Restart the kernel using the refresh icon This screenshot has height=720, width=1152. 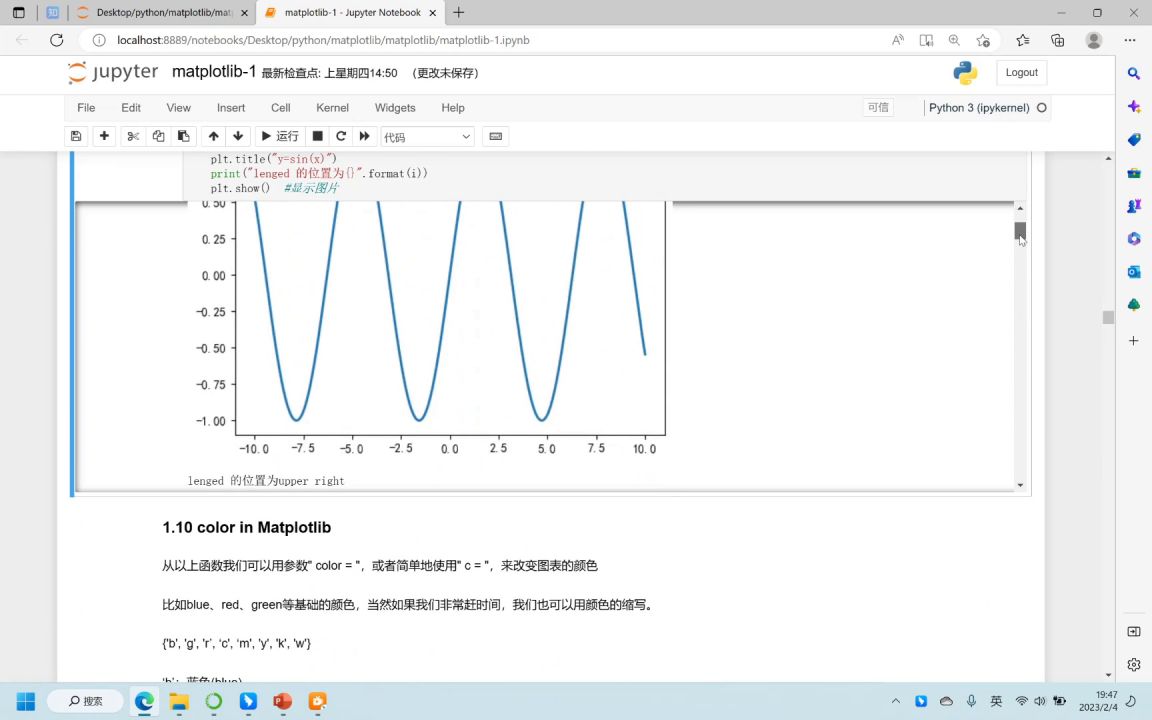tap(341, 136)
